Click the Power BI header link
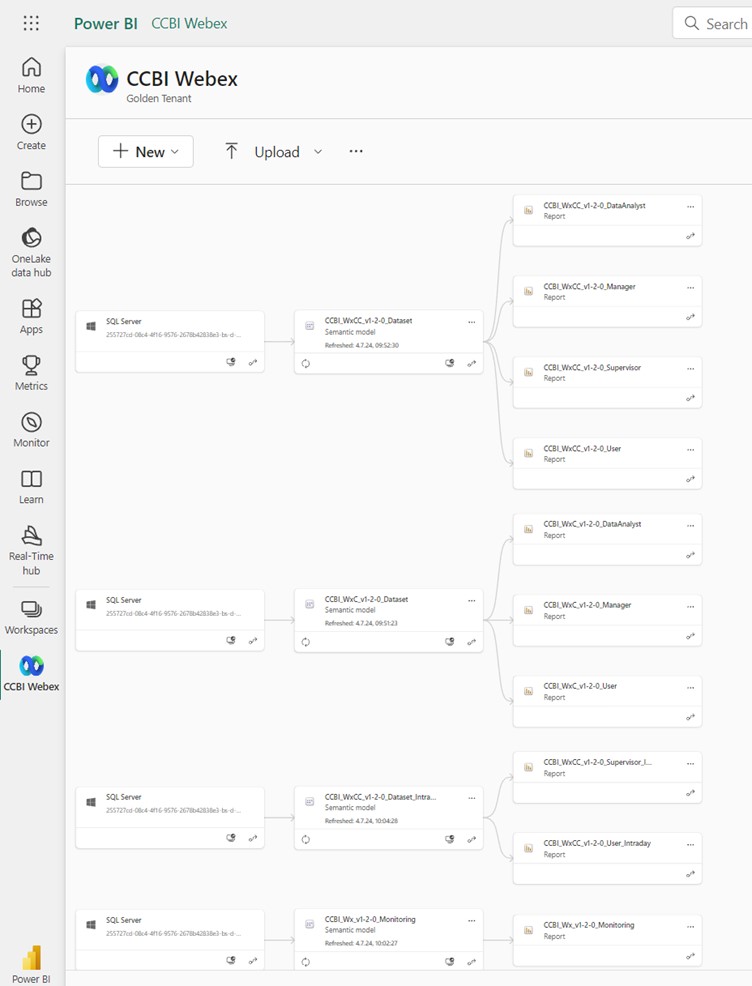 tap(106, 23)
